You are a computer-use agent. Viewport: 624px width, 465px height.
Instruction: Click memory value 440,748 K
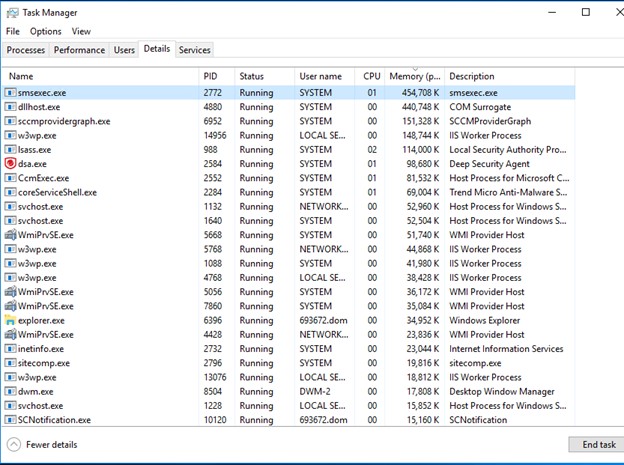420,107
